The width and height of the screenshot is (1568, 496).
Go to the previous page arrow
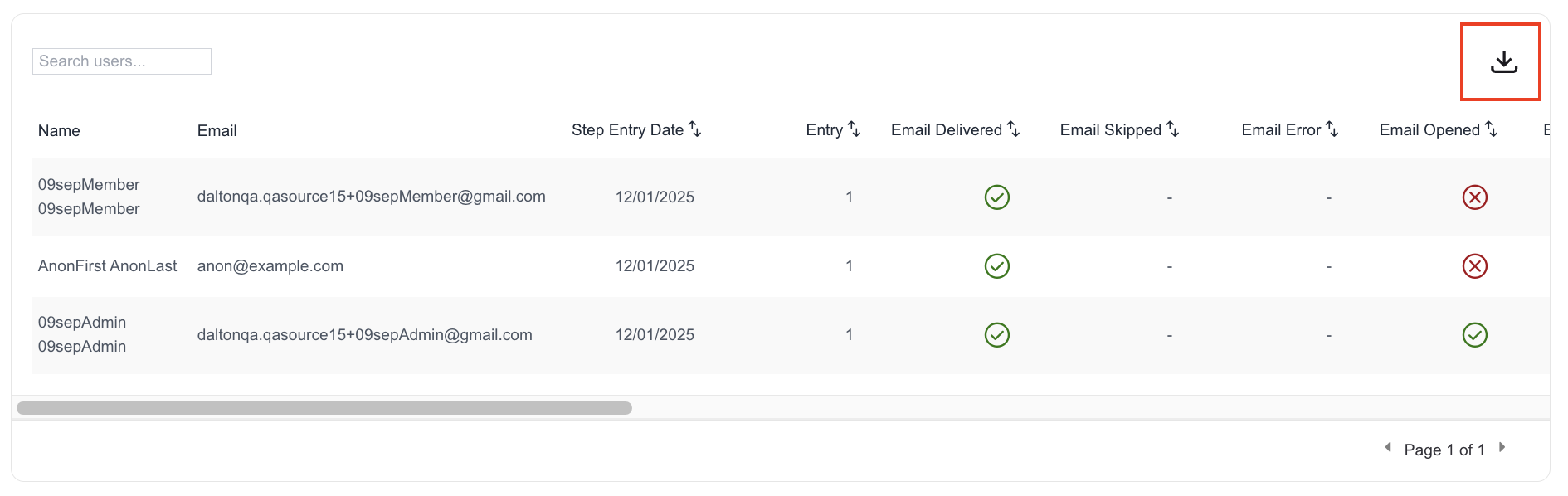(x=1388, y=448)
